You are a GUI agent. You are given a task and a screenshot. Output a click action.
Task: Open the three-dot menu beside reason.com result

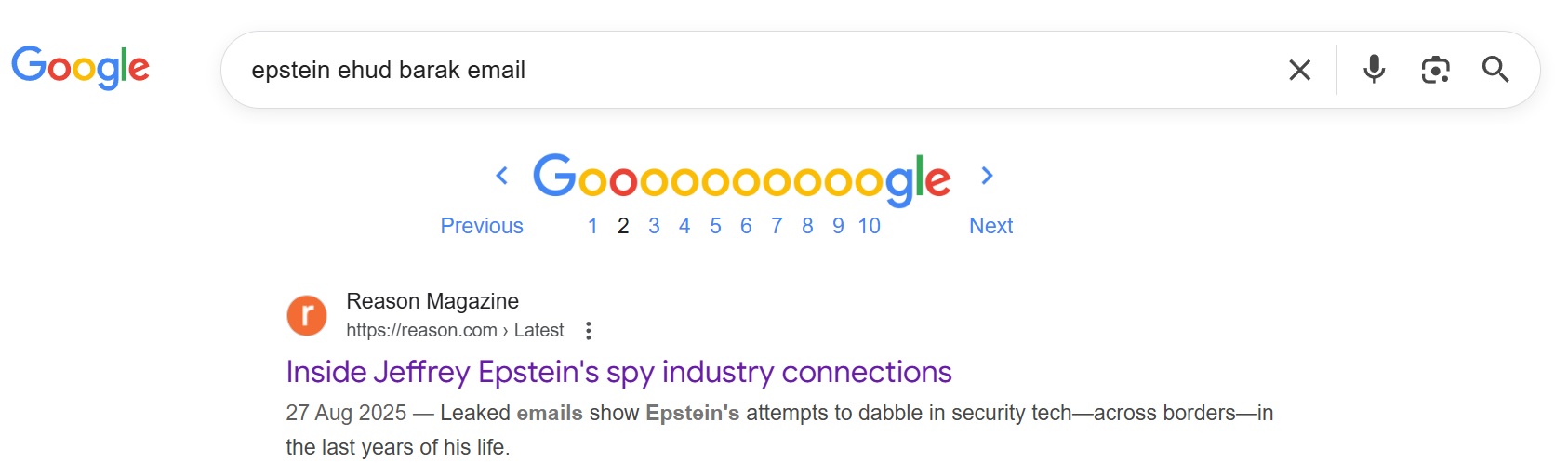pyautogui.click(x=588, y=330)
